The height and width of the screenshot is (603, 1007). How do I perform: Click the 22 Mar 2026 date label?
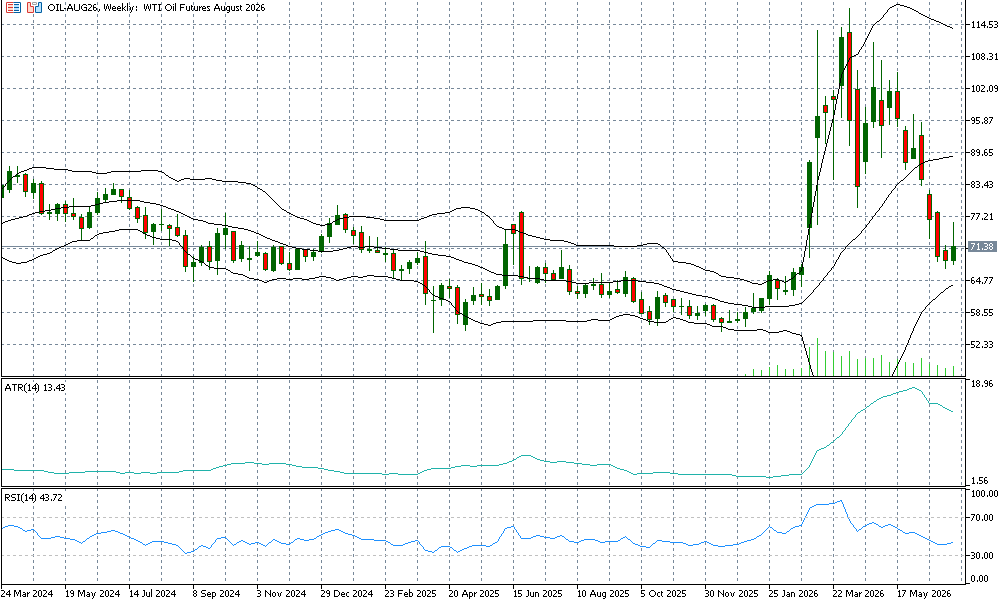[x=859, y=593]
